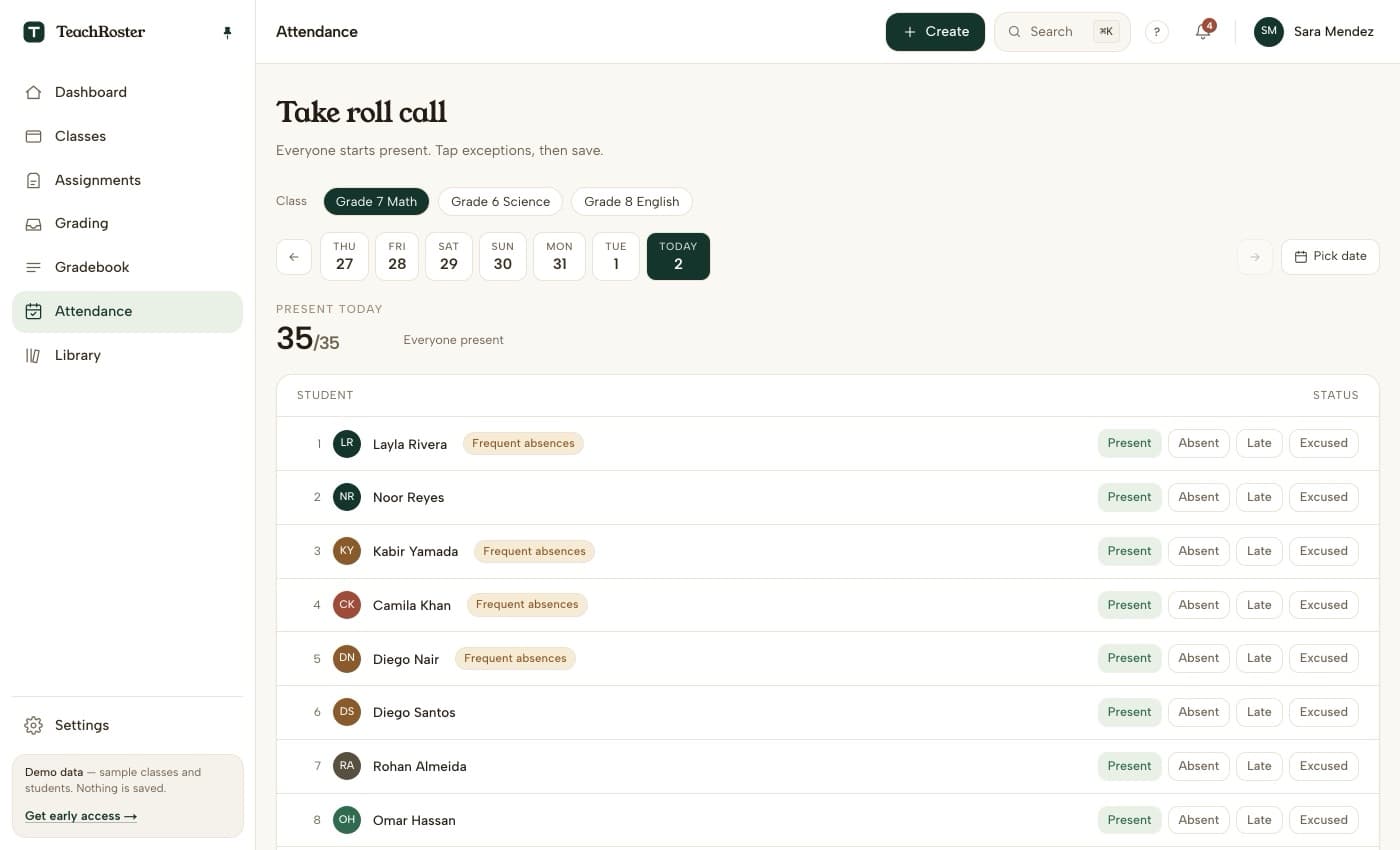The image size is (1400, 850).
Task: Go to Assignments page
Action: [127, 180]
